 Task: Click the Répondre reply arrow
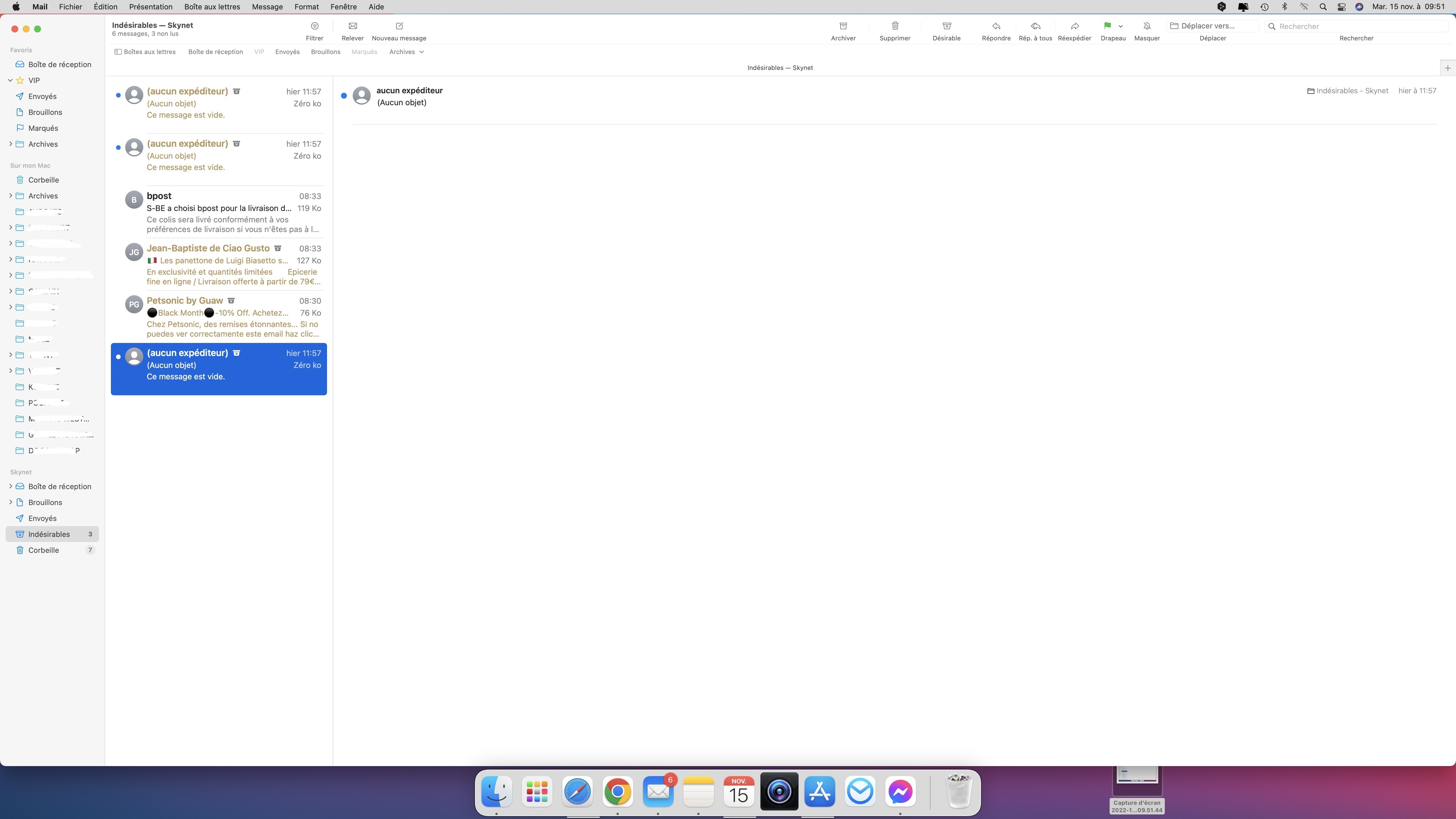pyautogui.click(x=996, y=26)
